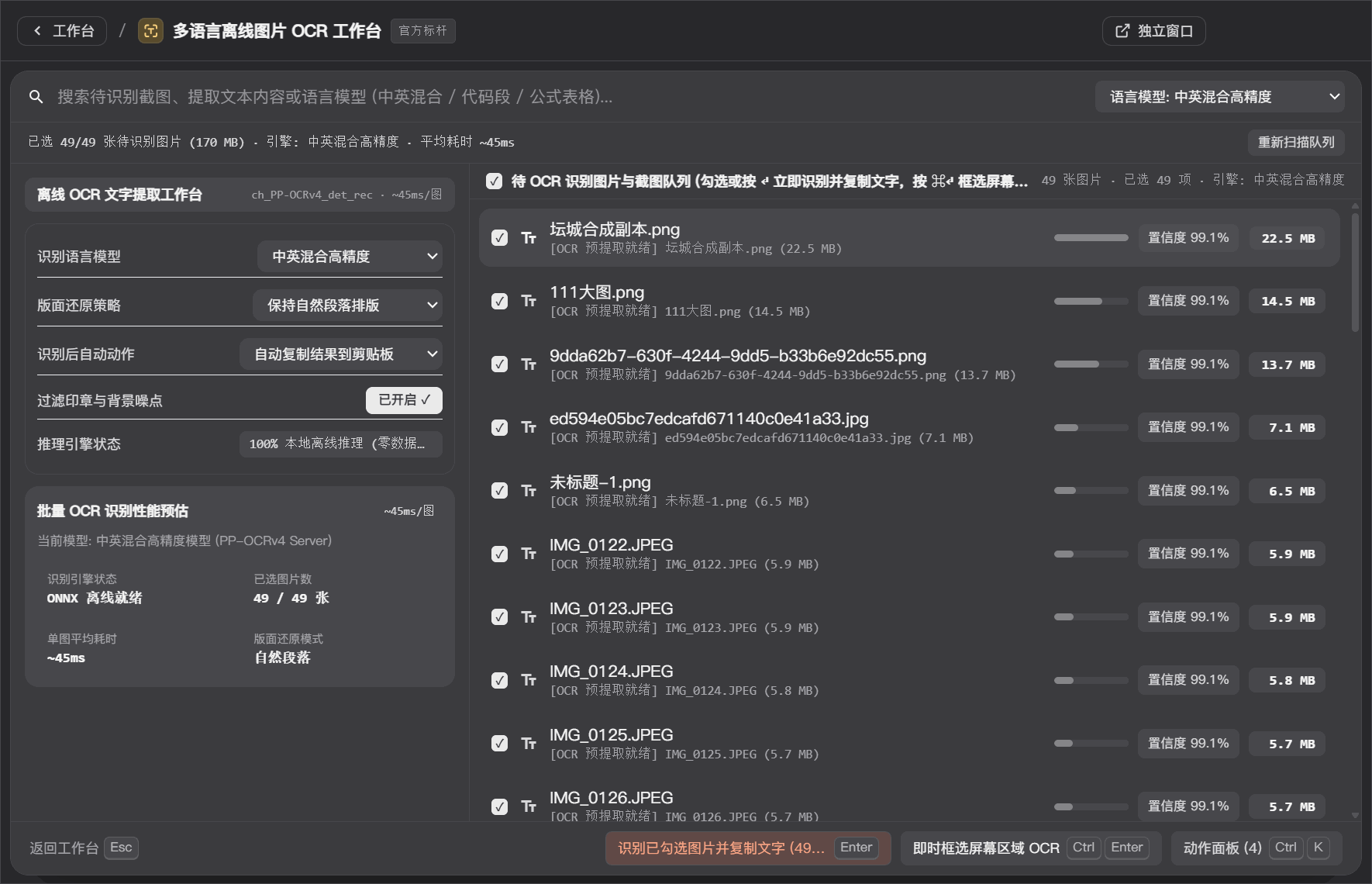Uncheck the 111大图.png checkbox
Image resolution: width=1372 pixels, height=884 pixels.
pos(500,301)
